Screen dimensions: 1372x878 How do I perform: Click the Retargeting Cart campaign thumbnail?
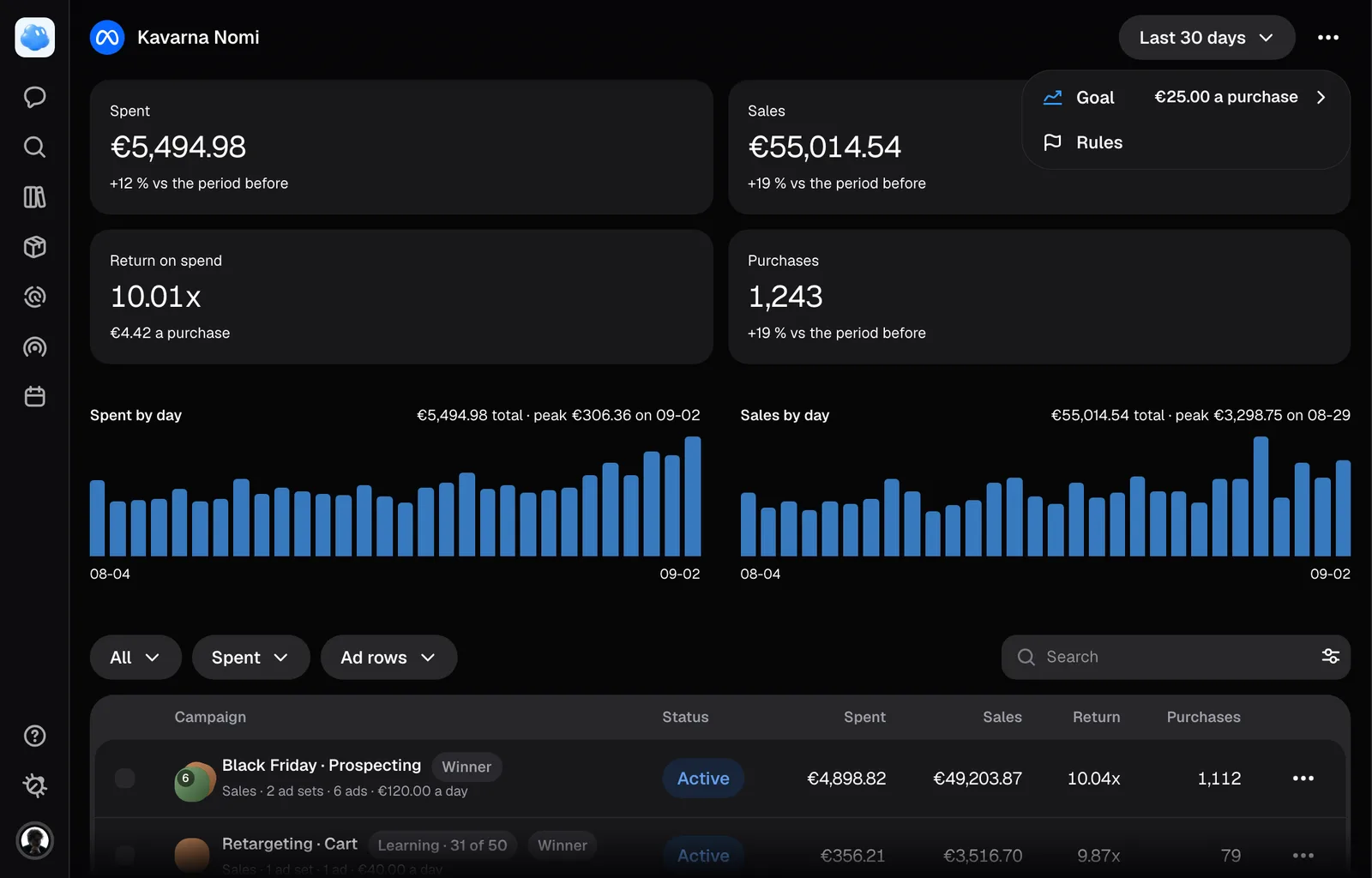[192, 857]
